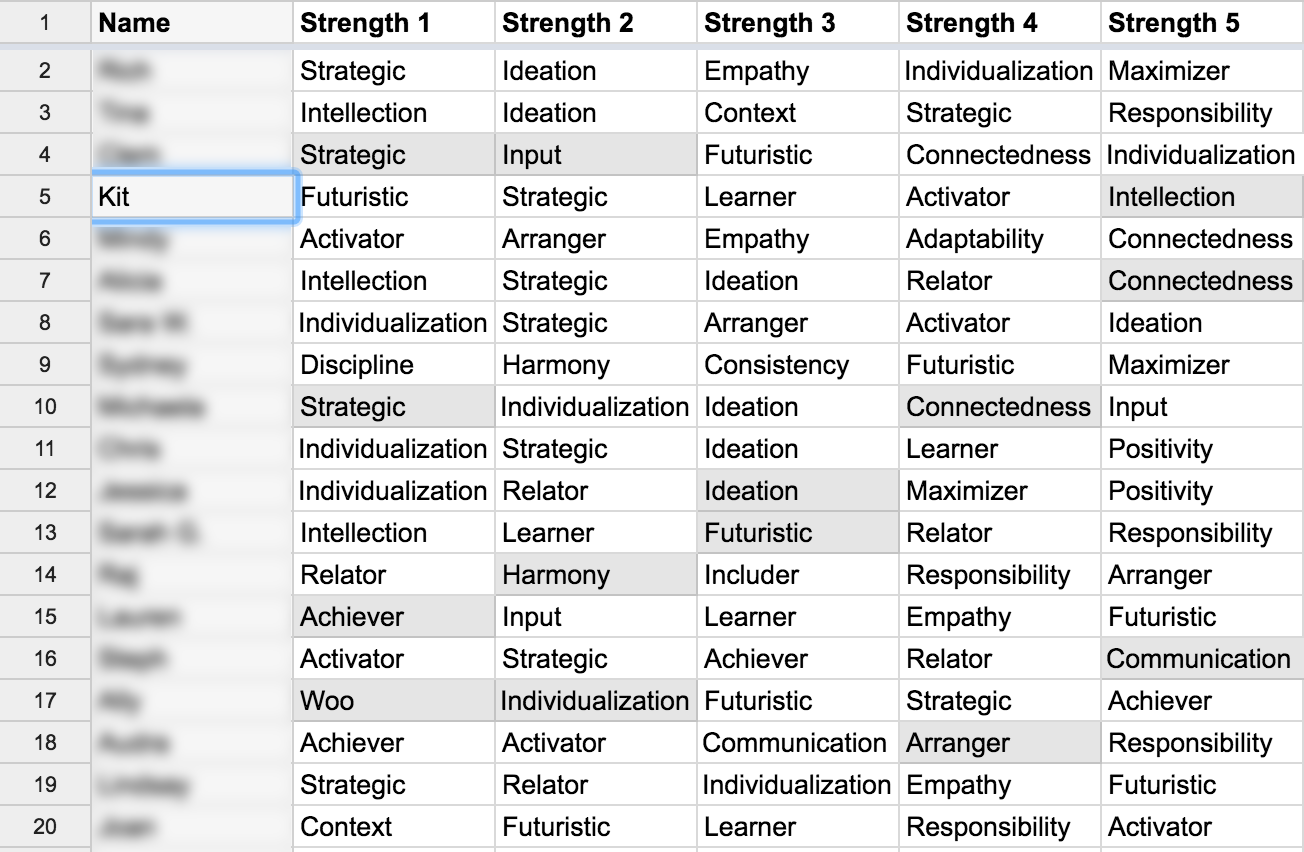Click the Woo cell in row 17
1304x852 pixels.
tap(395, 701)
